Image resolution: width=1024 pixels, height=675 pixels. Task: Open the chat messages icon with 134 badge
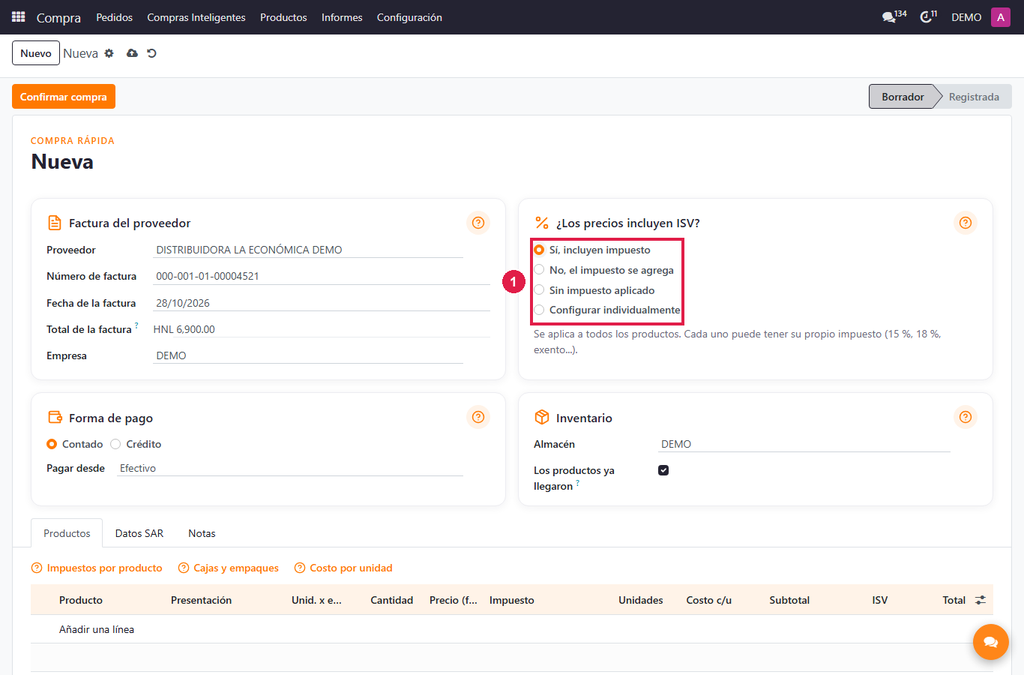pos(893,17)
